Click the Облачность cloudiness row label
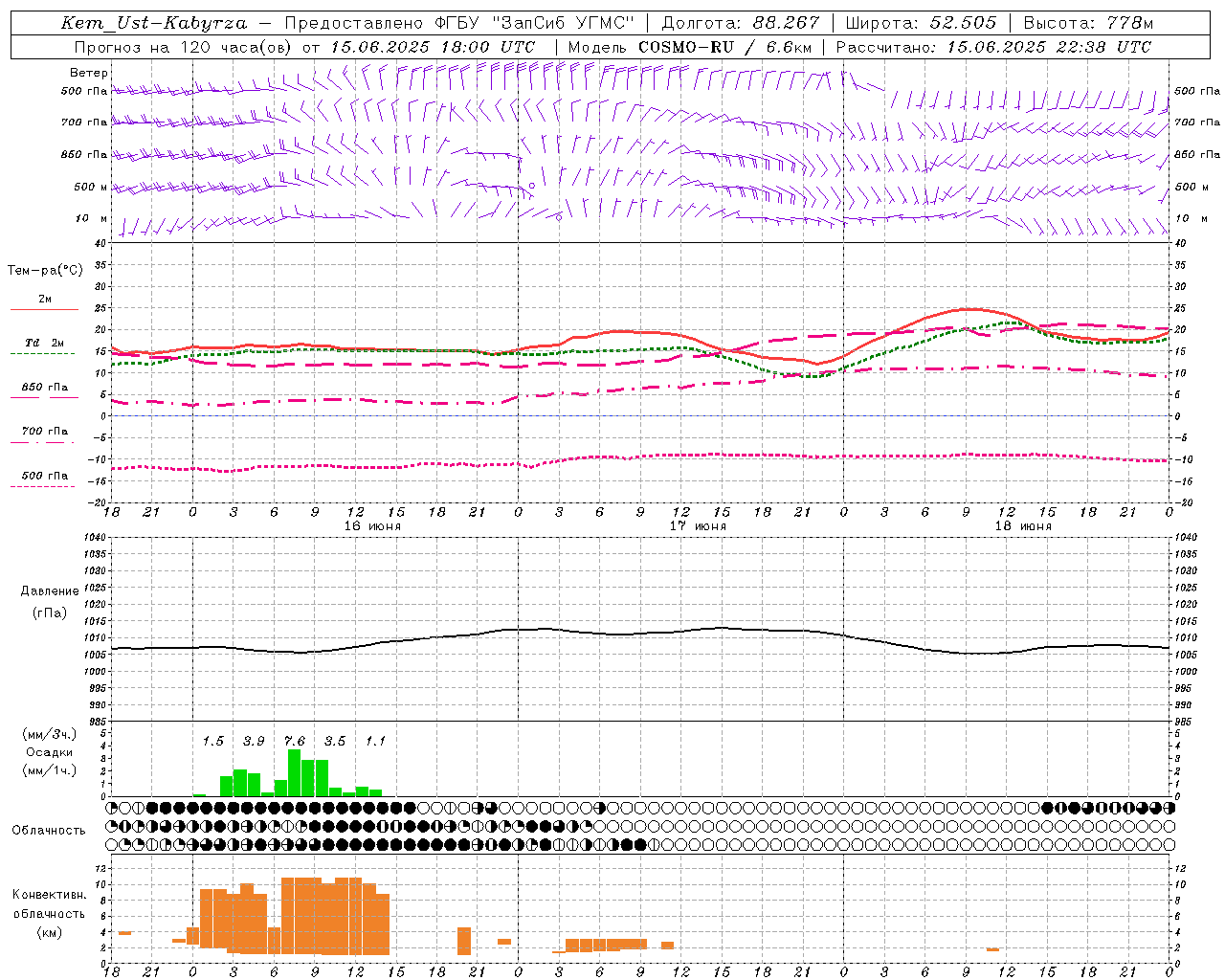The width and height of the screenshot is (1225, 980). (49, 830)
